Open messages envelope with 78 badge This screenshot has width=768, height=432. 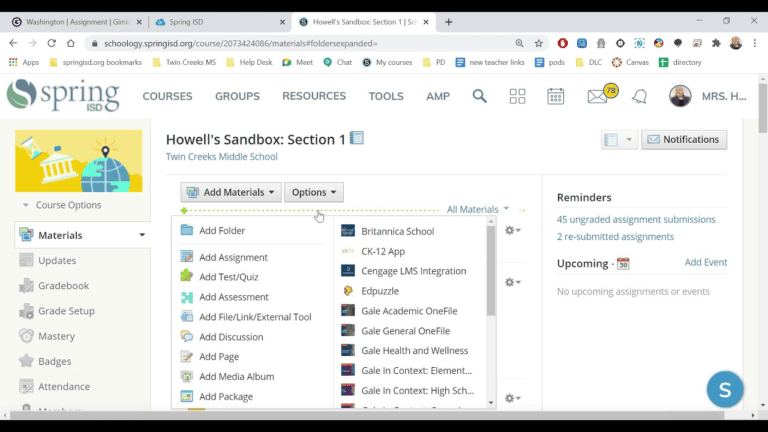coord(602,94)
